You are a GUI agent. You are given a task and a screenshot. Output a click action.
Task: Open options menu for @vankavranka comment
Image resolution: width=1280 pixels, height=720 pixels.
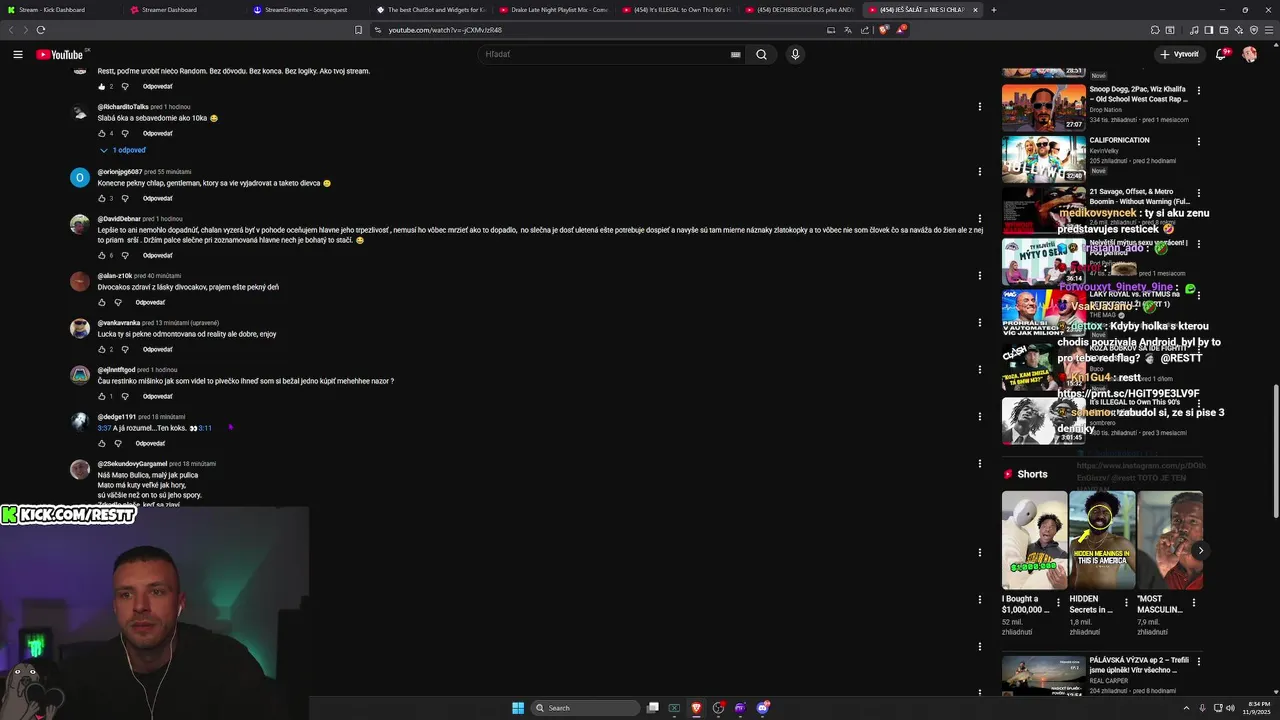979,322
